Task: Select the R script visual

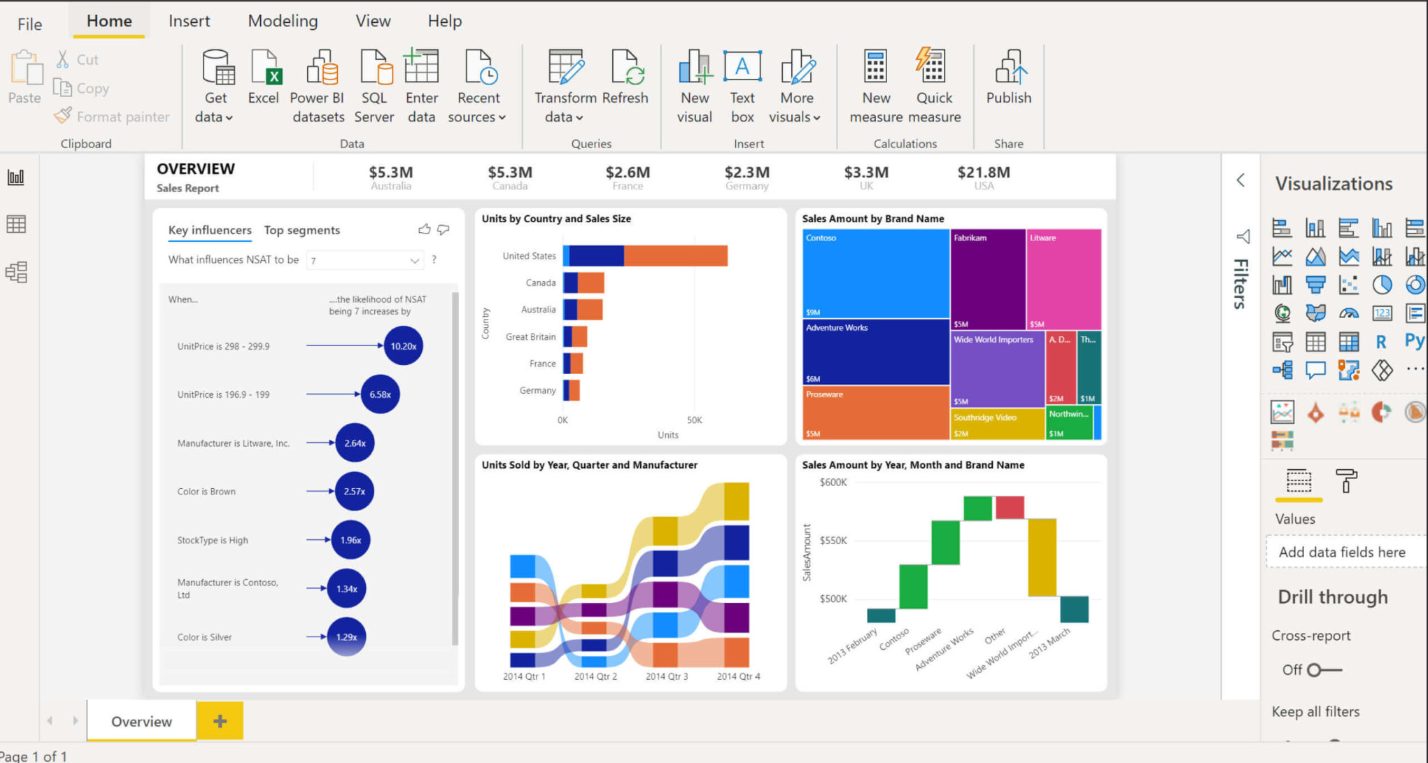Action: [x=1382, y=341]
